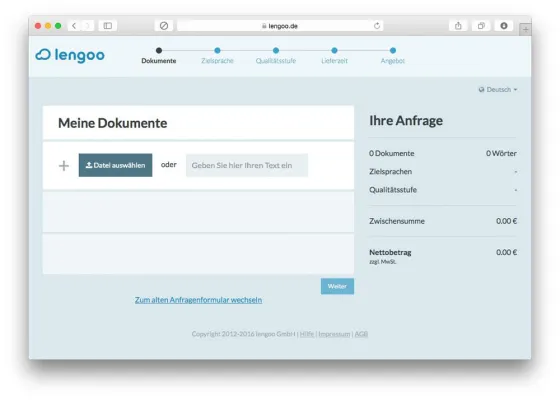Add a new tab with the plus button
560x400 pixels.
click(x=525, y=30)
